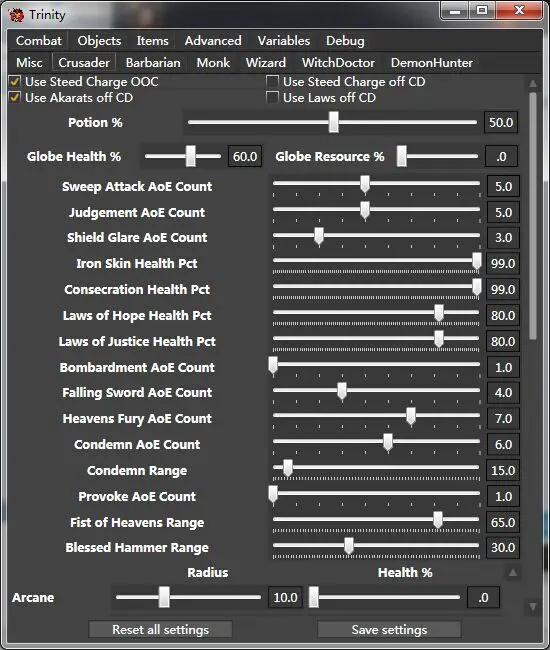The height and width of the screenshot is (650, 550).
Task: Click Blessed Hammer Range value 30.0
Action: 503,548
